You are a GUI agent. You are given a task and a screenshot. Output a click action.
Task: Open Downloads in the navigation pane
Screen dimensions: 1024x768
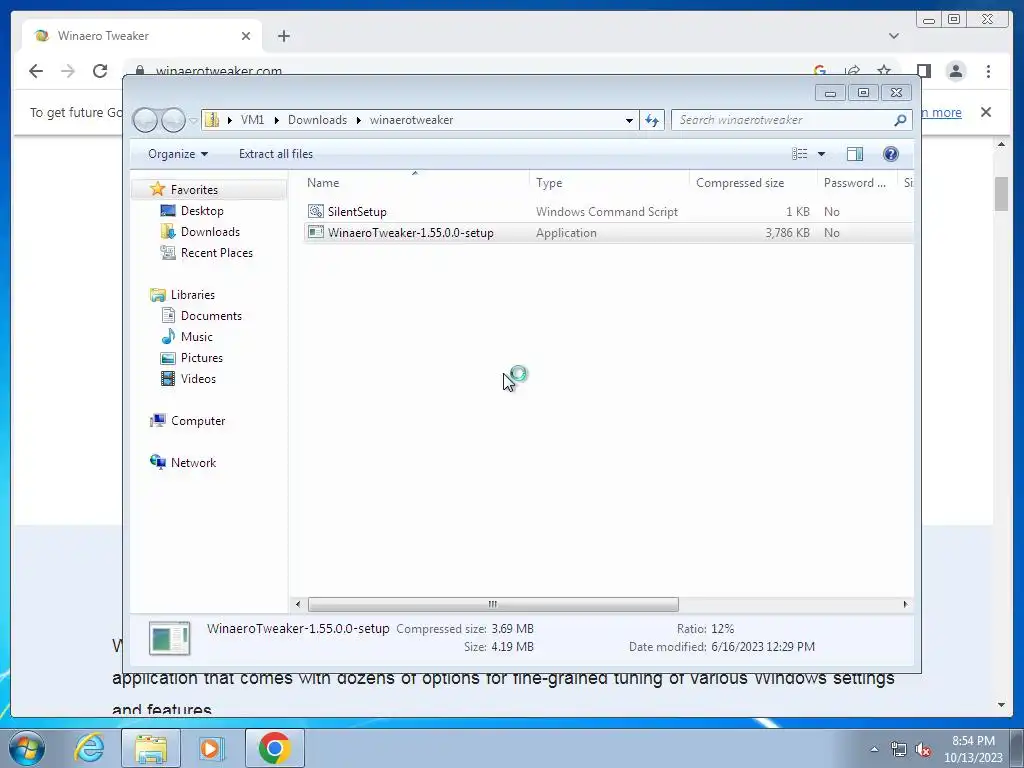tap(210, 232)
